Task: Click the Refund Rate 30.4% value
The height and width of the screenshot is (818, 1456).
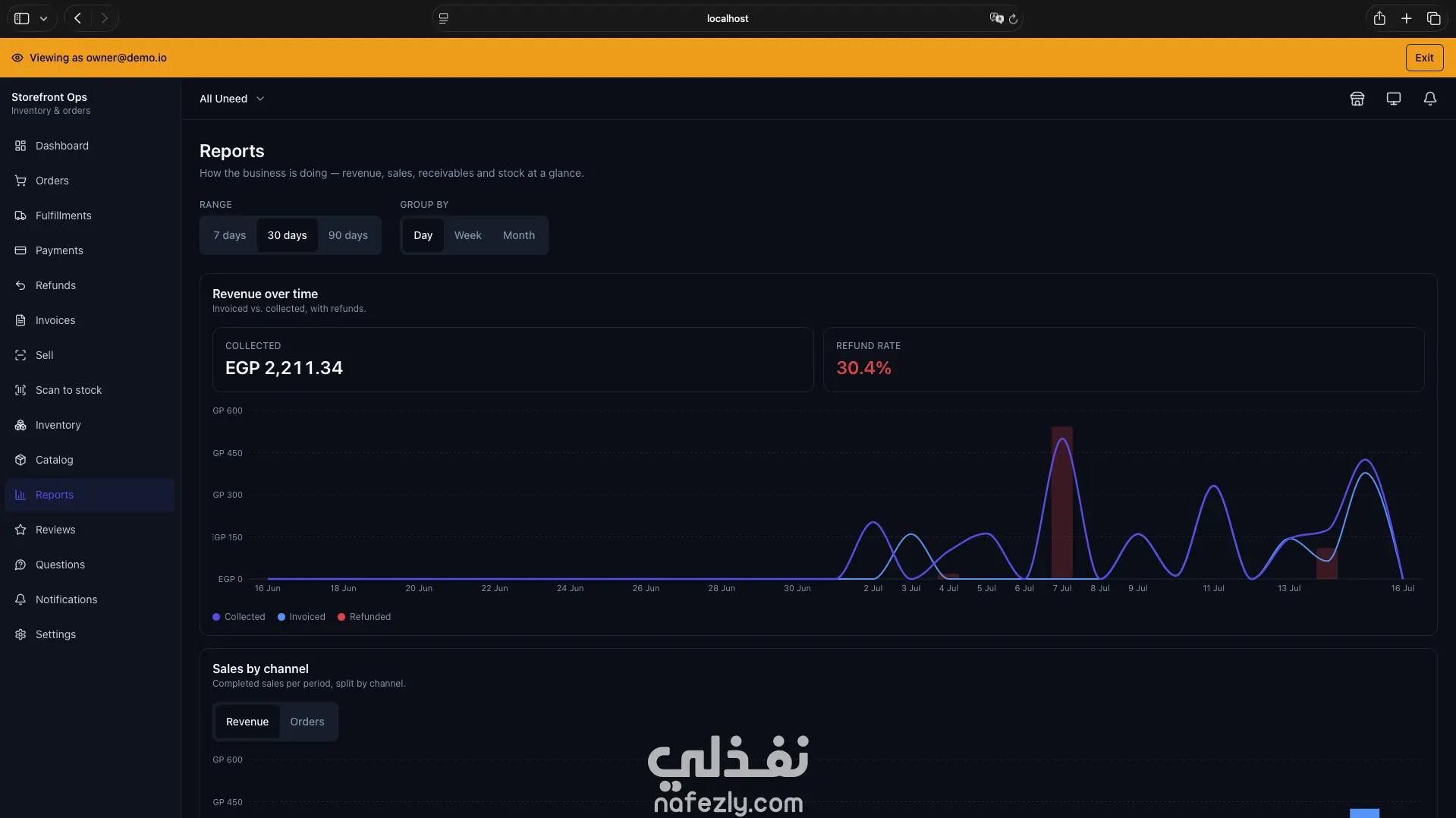Action: [x=863, y=368]
